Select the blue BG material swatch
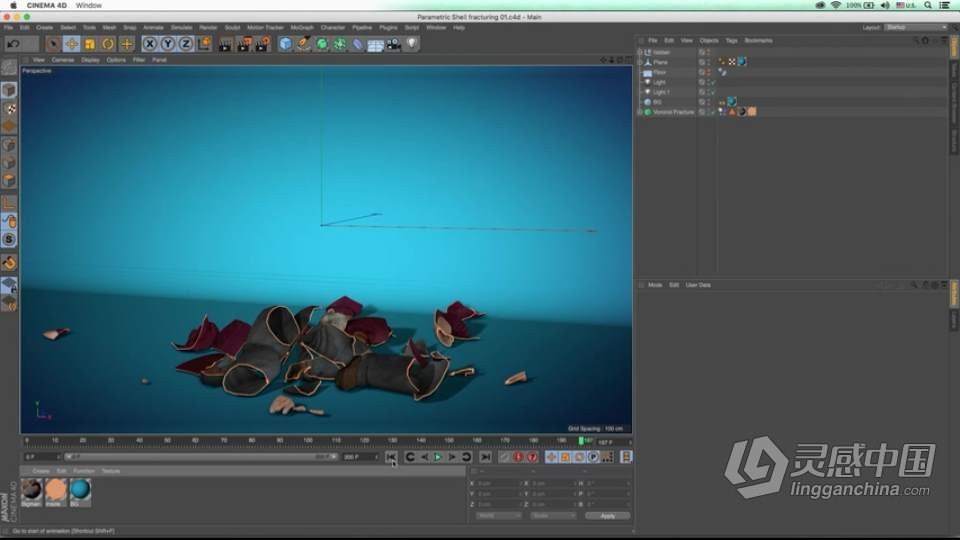The height and width of the screenshot is (540, 960). click(x=79, y=488)
